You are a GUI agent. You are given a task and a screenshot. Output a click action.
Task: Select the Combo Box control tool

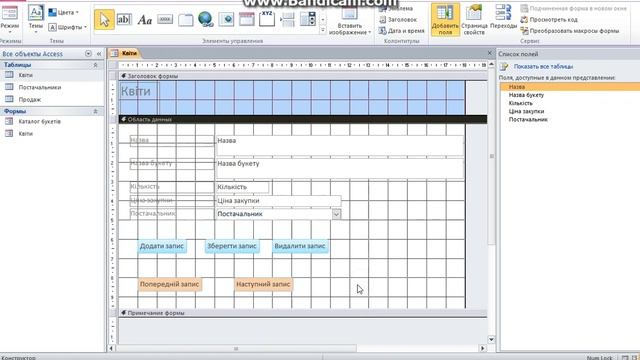click(308, 19)
